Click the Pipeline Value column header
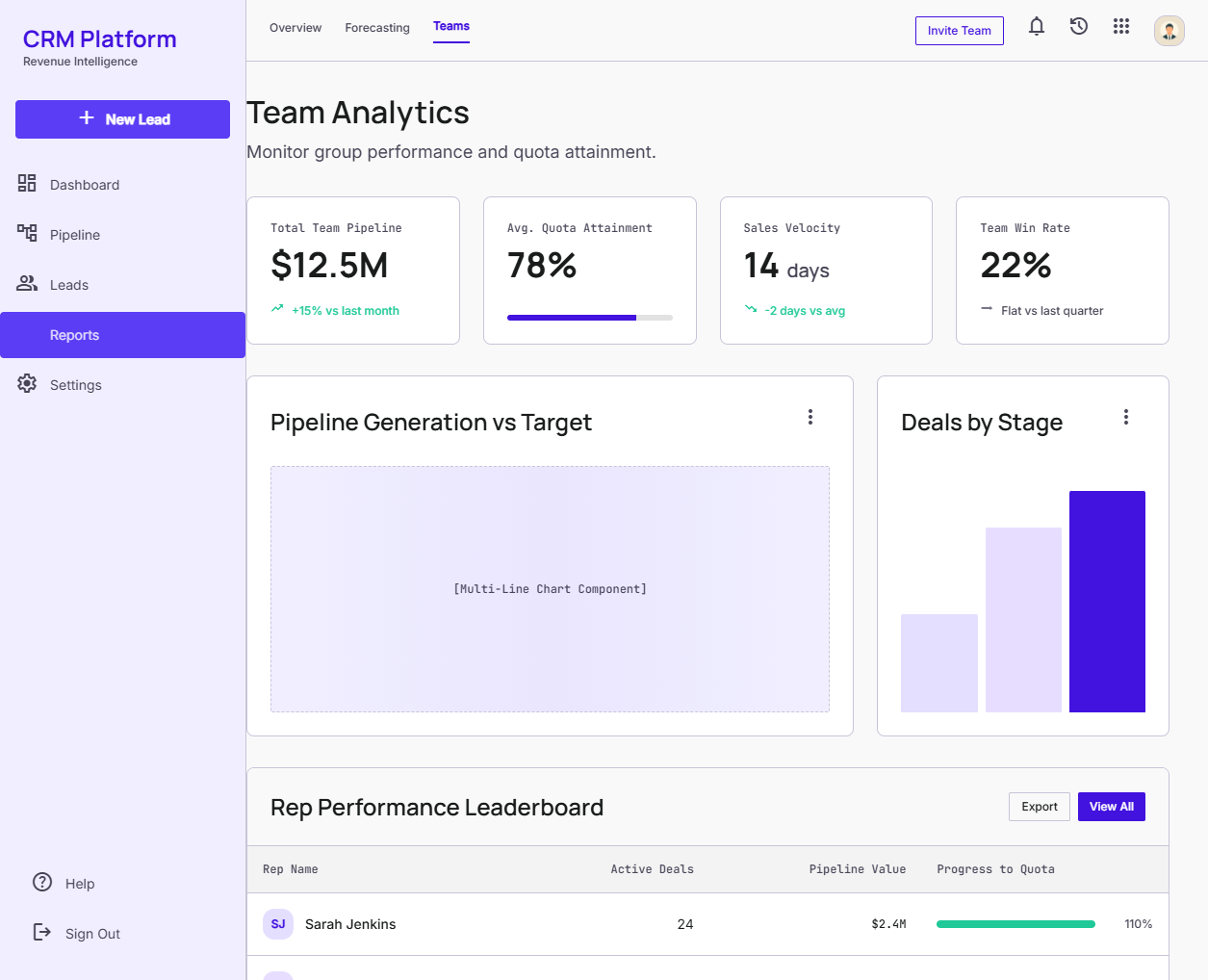The height and width of the screenshot is (980, 1208). (858, 869)
